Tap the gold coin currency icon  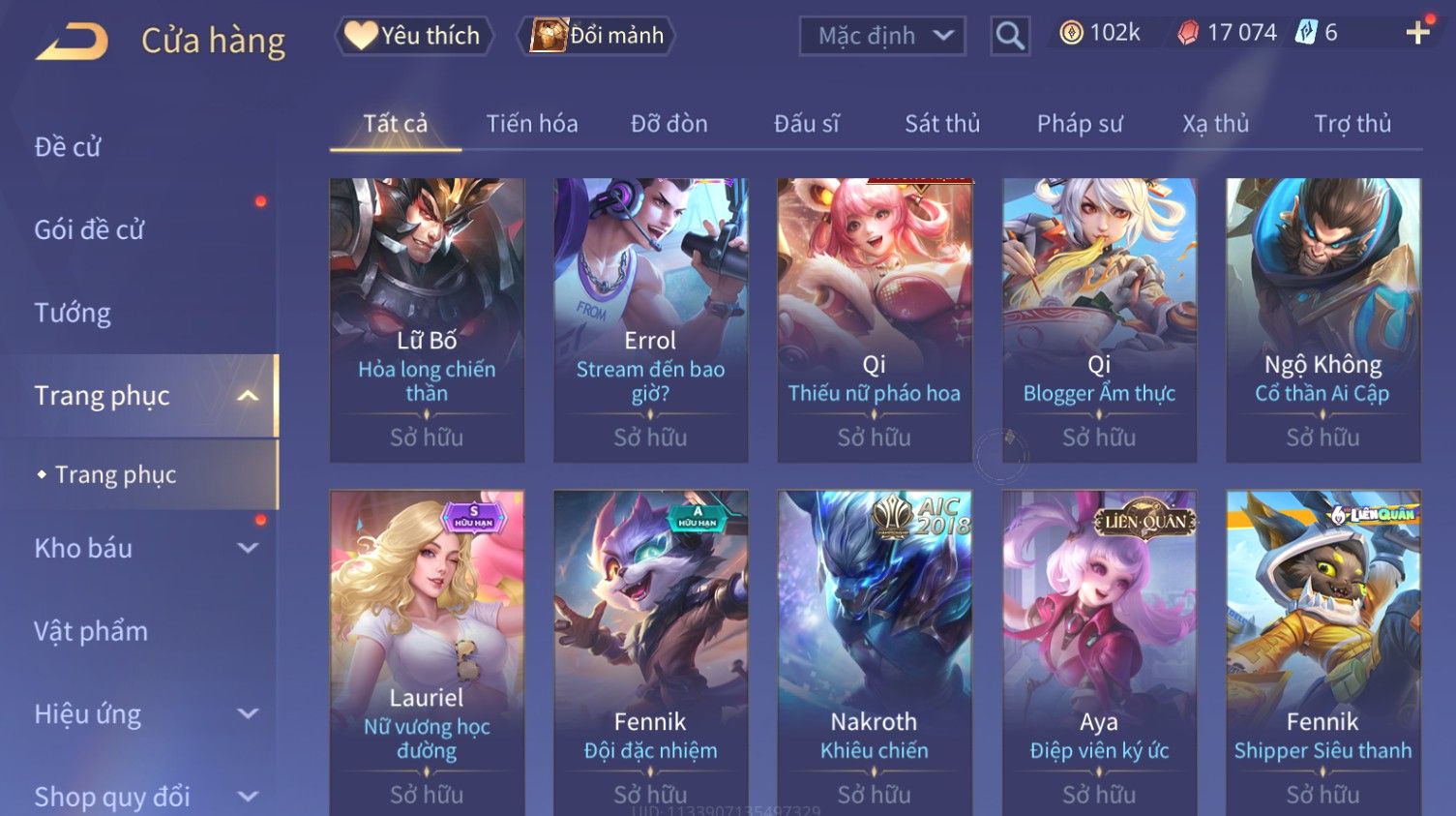(1071, 34)
